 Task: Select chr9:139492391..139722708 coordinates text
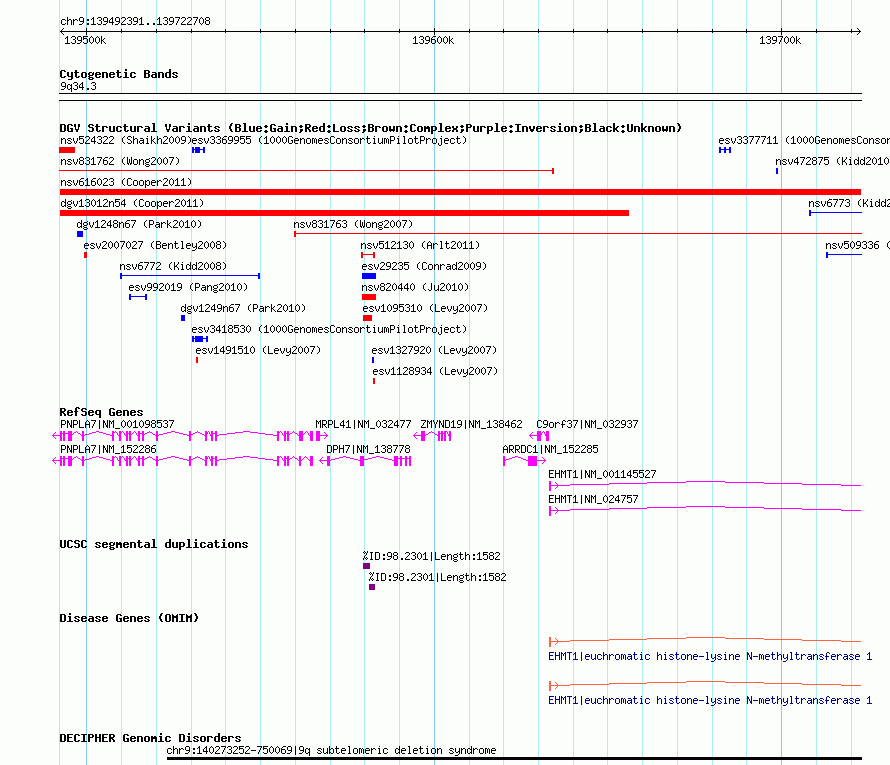point(135,21)
